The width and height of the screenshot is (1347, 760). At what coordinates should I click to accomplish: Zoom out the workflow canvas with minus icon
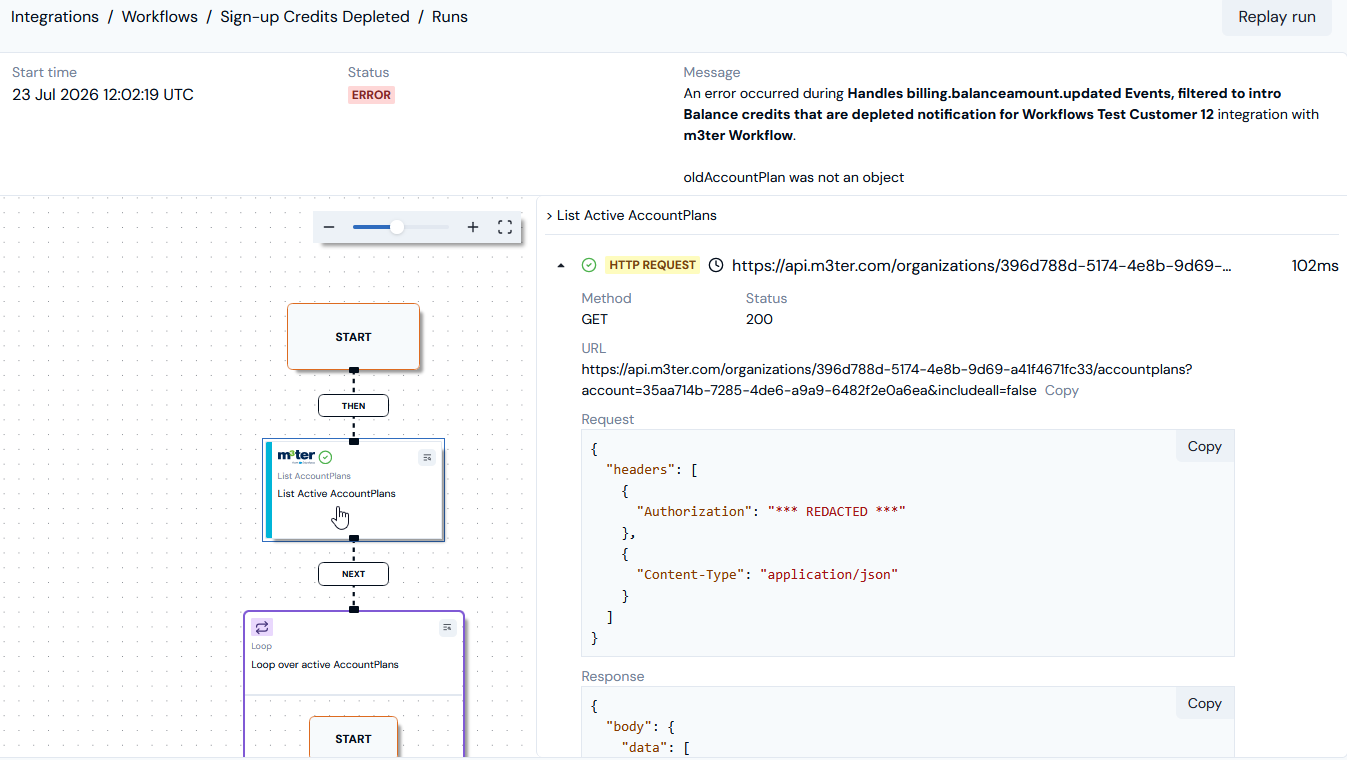tap(329, 228)
